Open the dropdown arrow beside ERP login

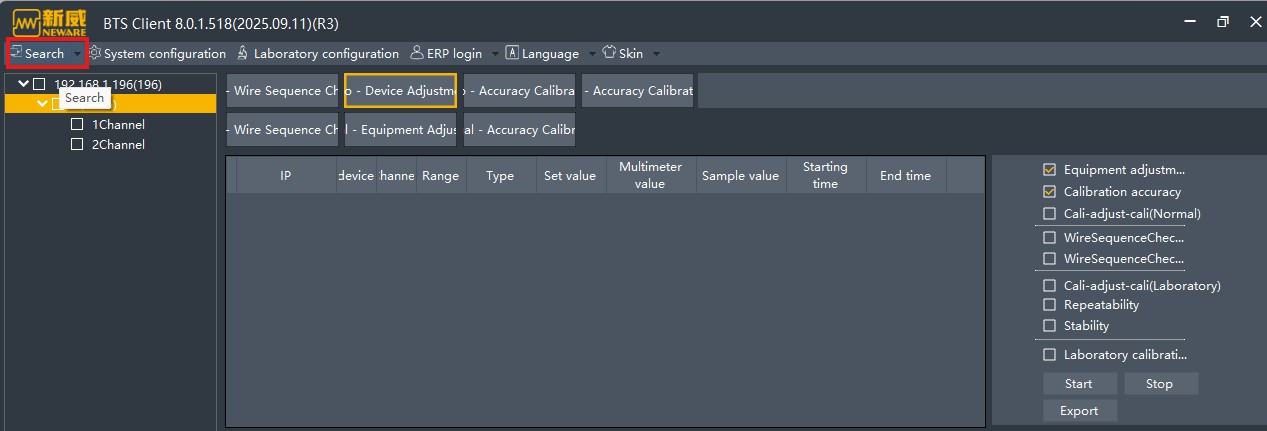click(494, 54)
